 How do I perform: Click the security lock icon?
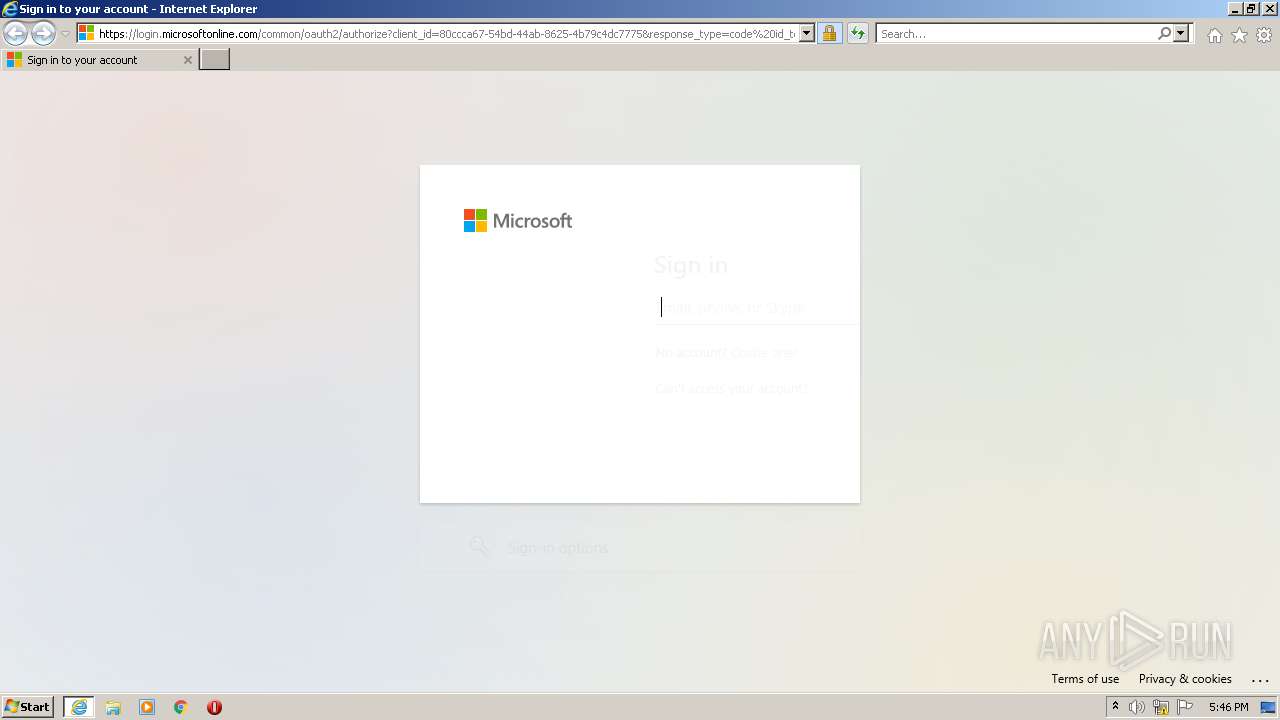click(829, 34)
